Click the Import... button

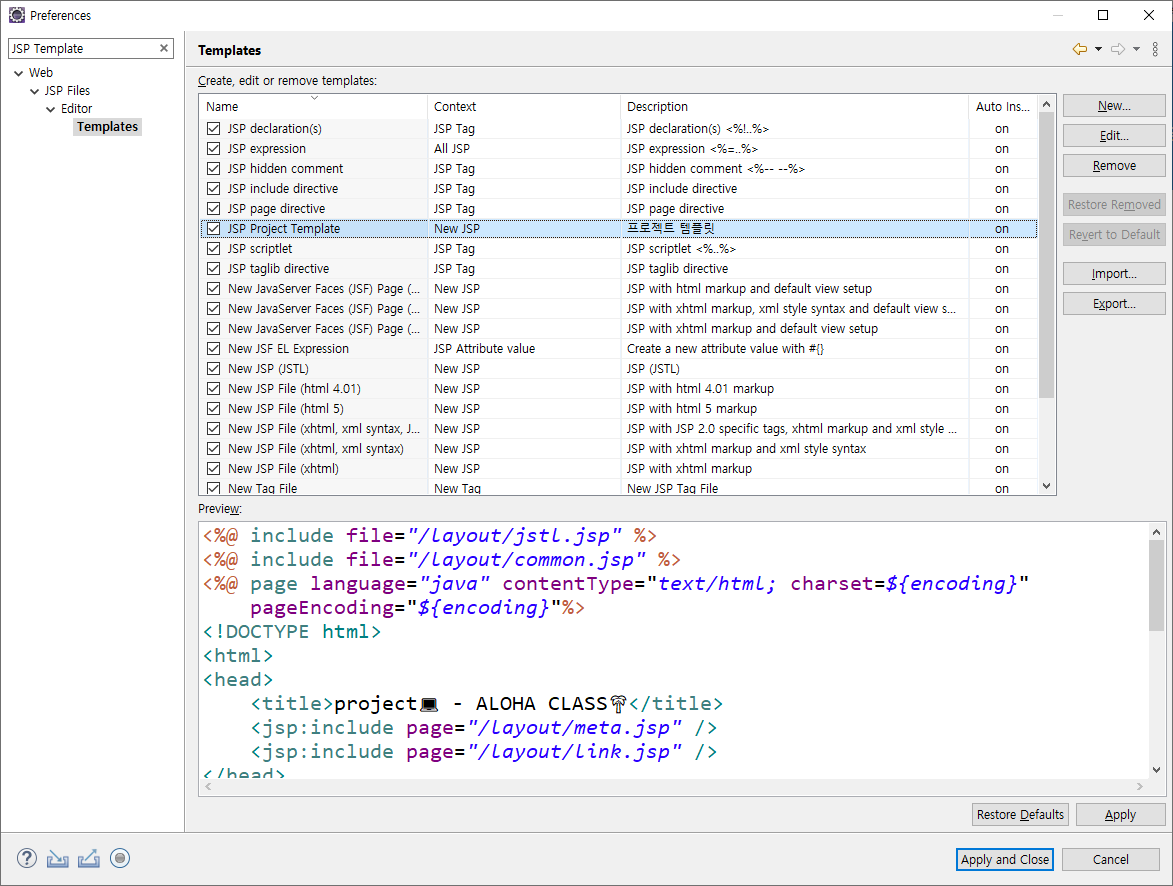coord(1114,273)
